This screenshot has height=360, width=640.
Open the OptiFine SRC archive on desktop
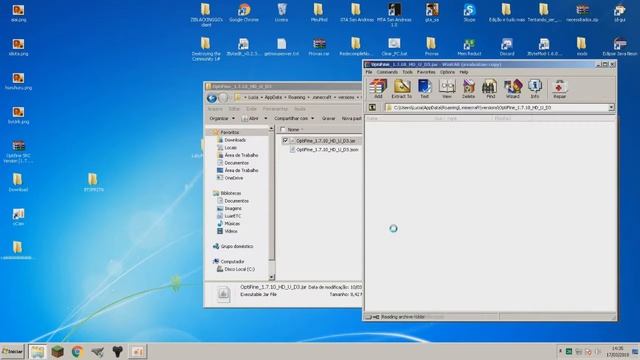(x=18, y=151)
